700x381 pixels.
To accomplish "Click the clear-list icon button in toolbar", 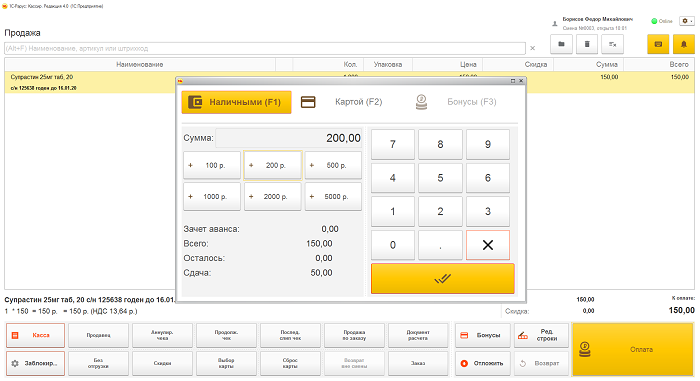I will click(x=612, y=44).
